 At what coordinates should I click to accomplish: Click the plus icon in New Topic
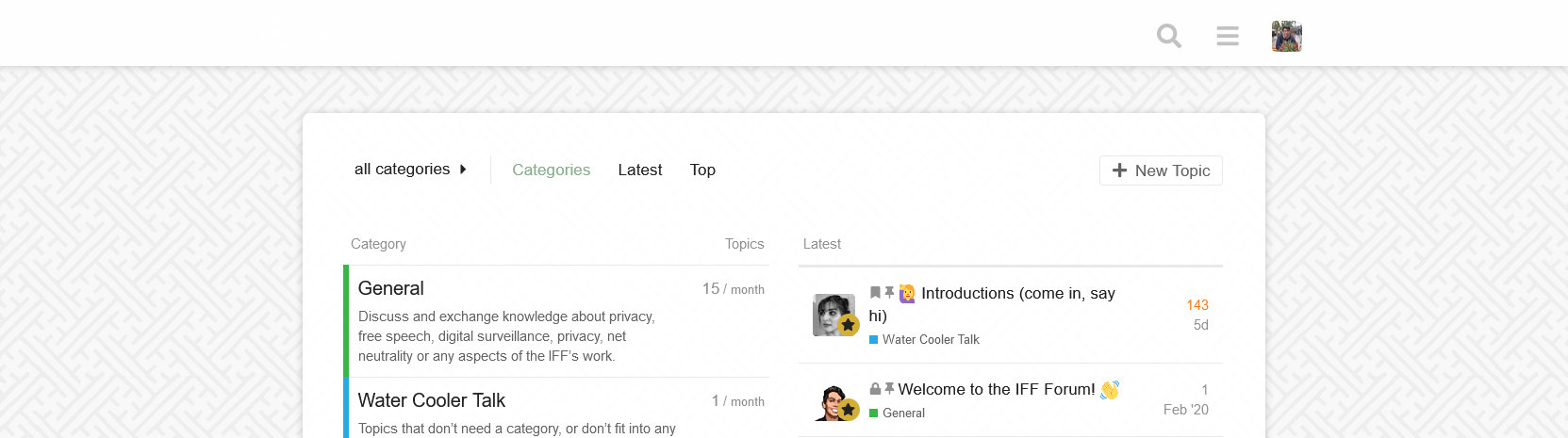(x=1119, y=170)
